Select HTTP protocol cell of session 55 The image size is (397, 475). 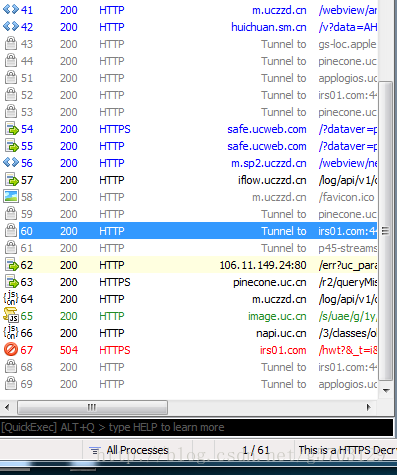click(x=112, y=146)
